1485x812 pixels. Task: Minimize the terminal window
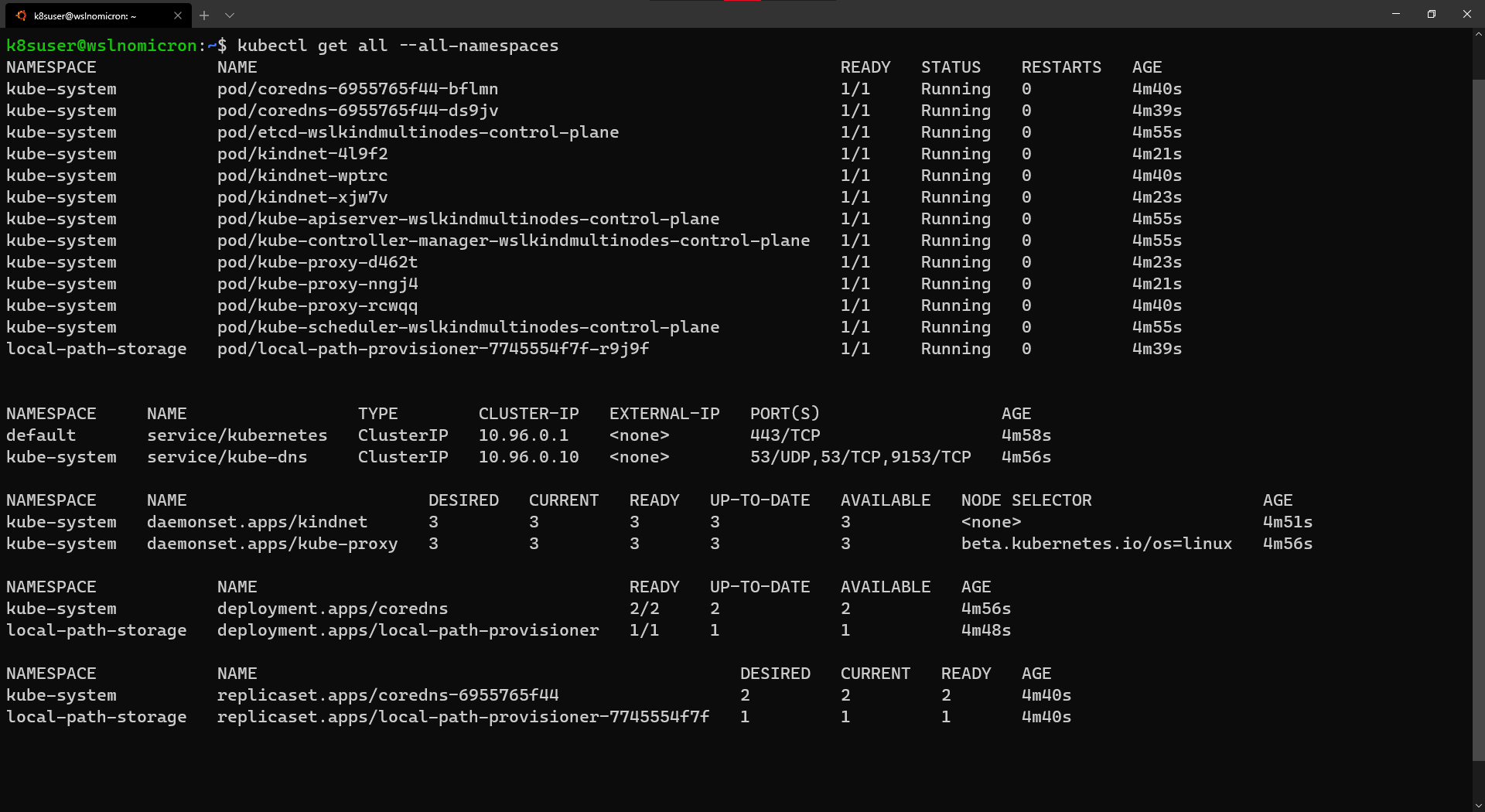click(x=1396, y=14)
